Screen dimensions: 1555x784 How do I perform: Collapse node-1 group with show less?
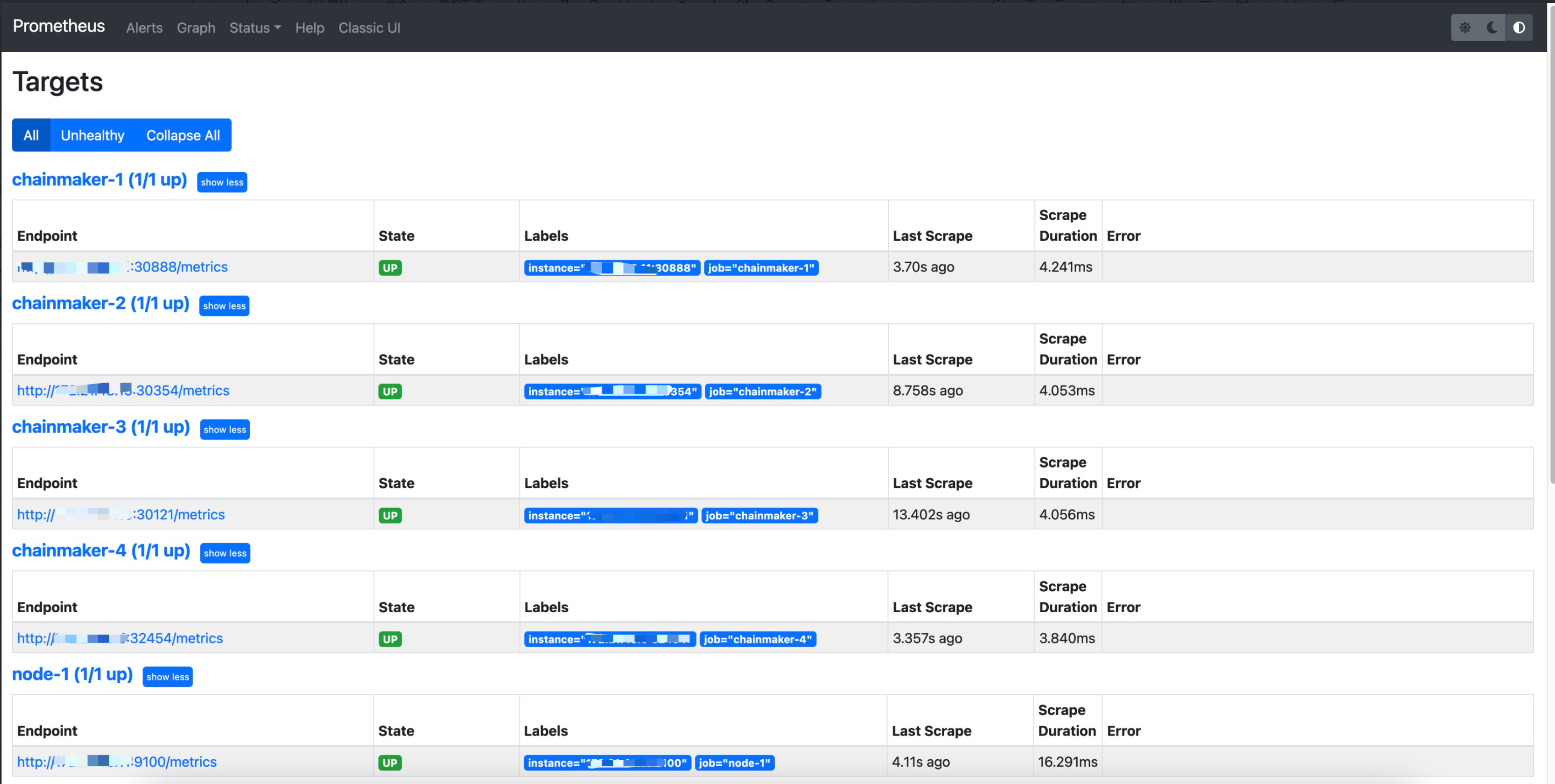[x=167, y=677]
